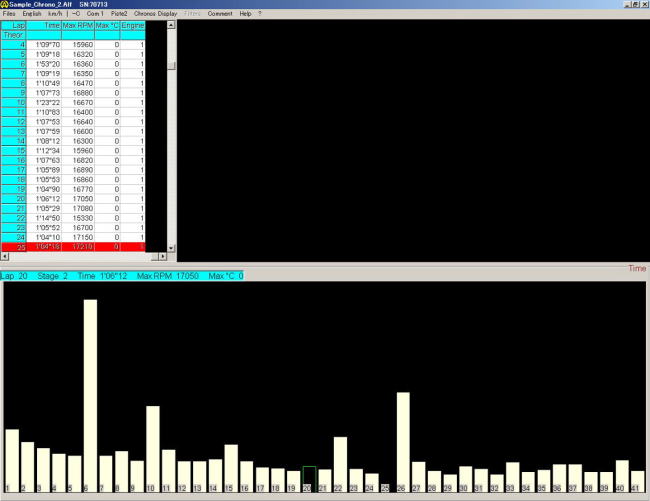Screen dimensions: 650x501
Task: Click the red Time label above chart
Action: tap(637, 269)
